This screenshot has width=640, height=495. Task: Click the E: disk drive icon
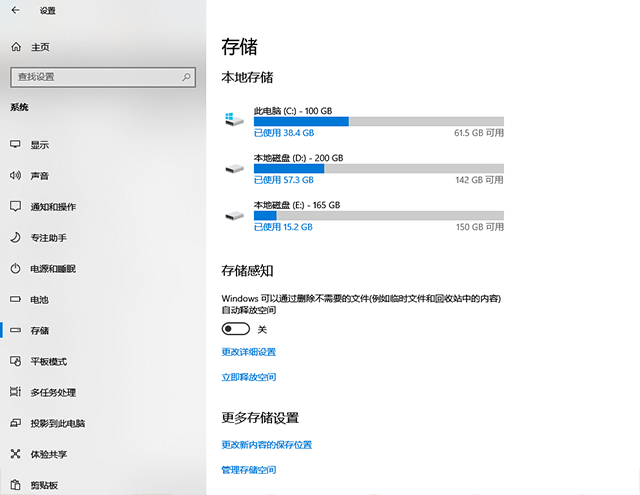click(234, 215)
